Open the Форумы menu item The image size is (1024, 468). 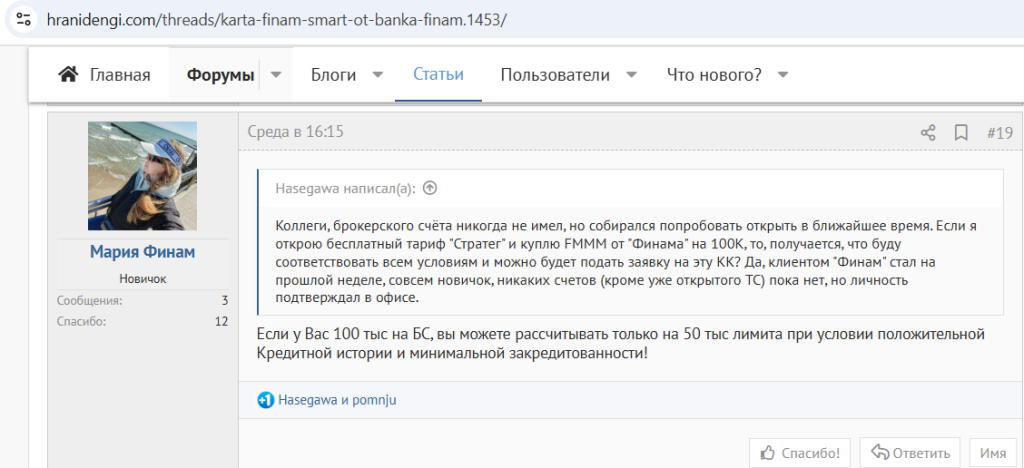coord(221,75)
